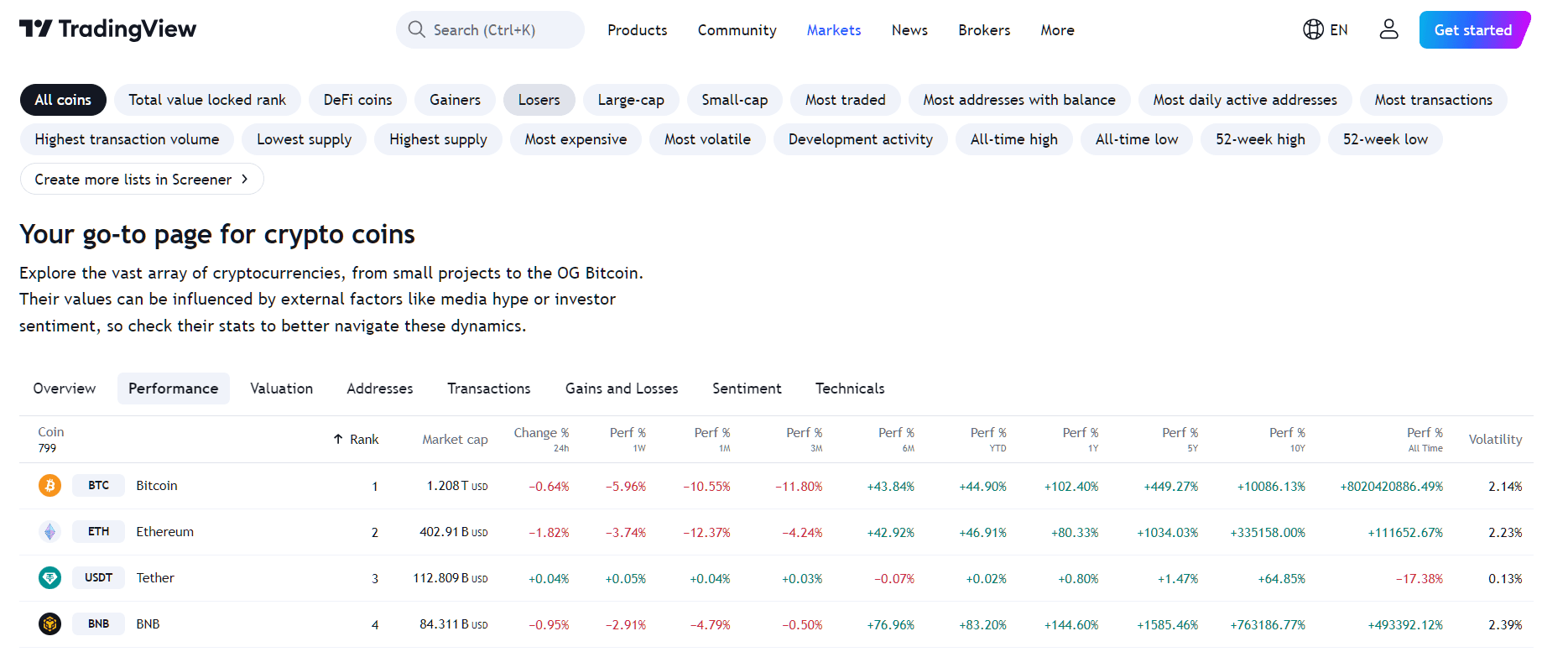Select the All-time high filter
The height and width of the screenshot is (652, 1568).
click(x=1013, y=139)
